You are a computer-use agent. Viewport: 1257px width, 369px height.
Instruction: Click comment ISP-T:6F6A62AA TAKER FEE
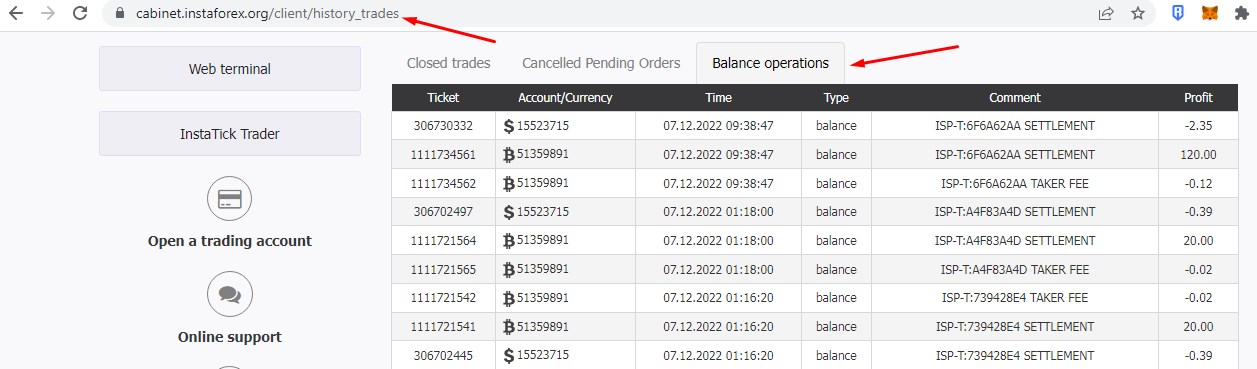click(1015, 184)
